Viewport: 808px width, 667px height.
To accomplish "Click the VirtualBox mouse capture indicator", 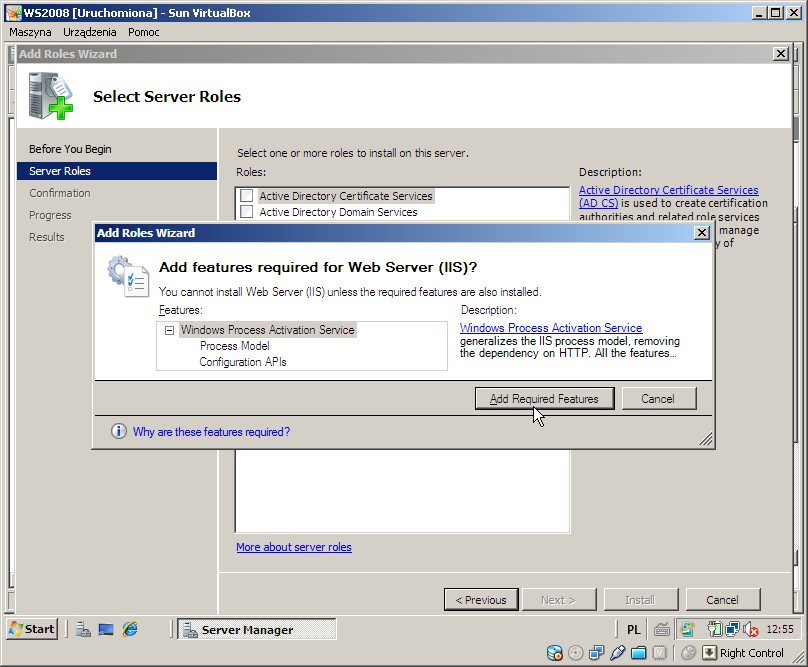I will click(x=688, y=653).
